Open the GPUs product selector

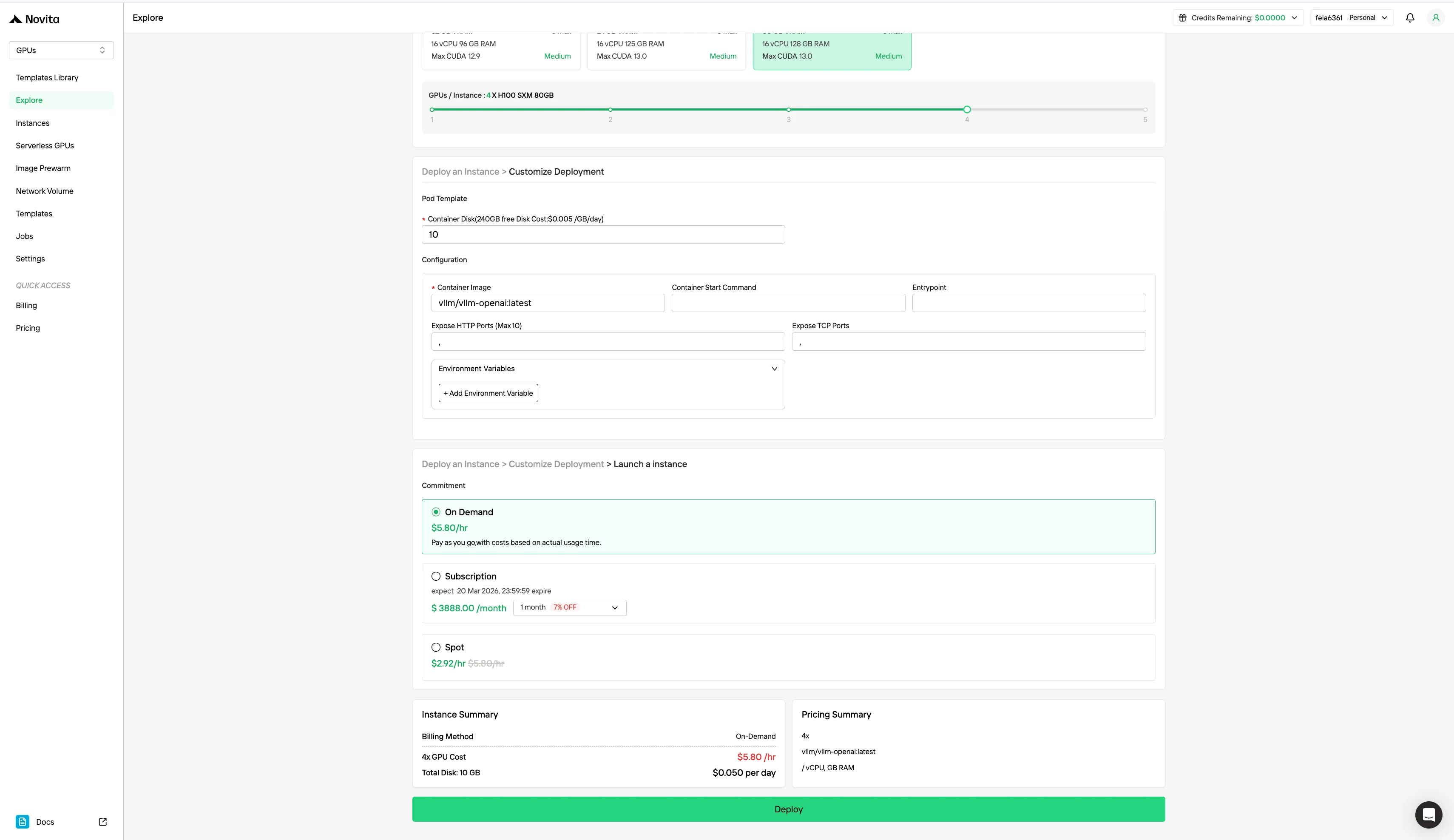pyautogui.click(x=61, y=50)
